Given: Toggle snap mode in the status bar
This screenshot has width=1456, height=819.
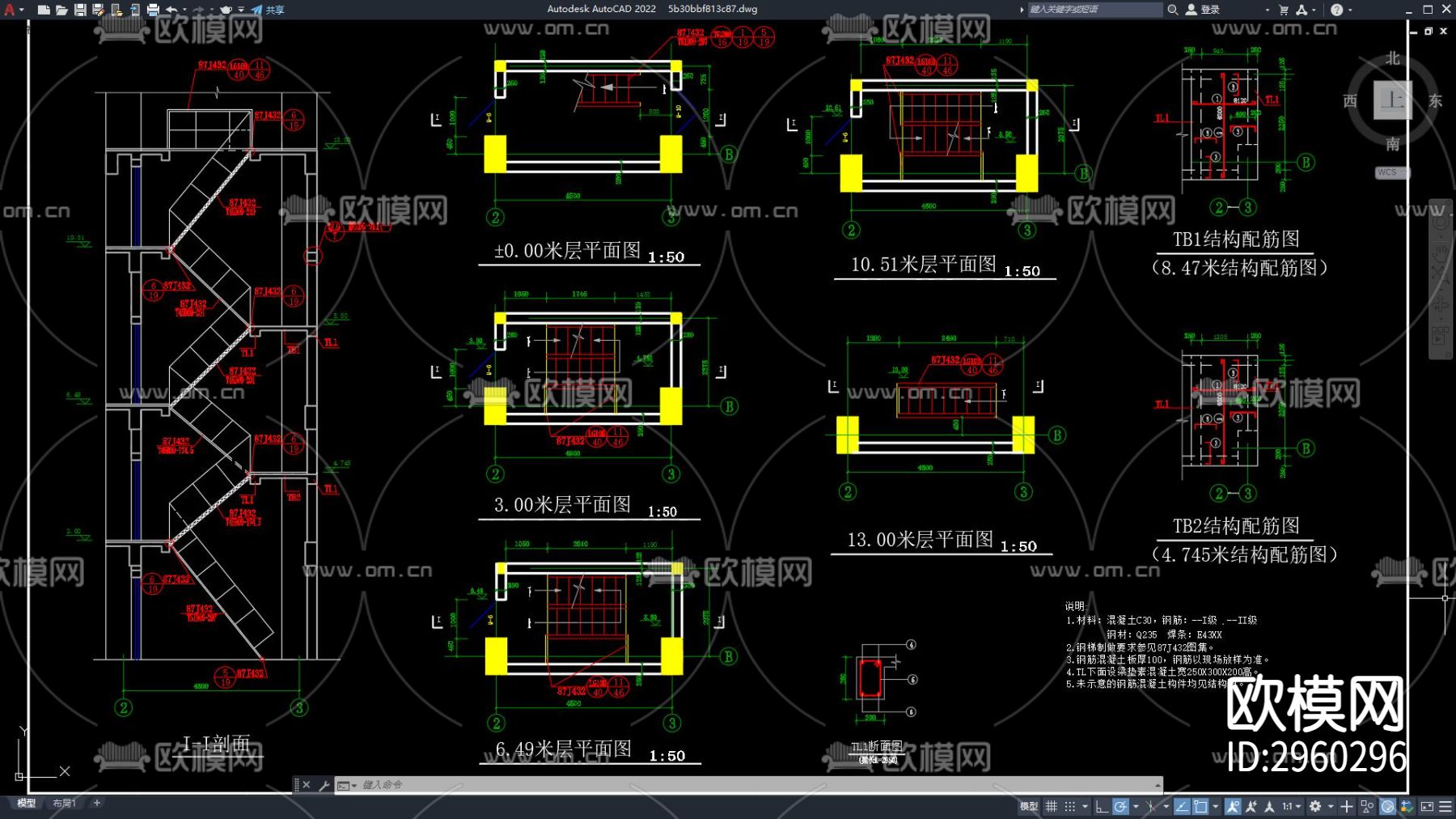Looking at the screenshot, I should click(1069, 806).
